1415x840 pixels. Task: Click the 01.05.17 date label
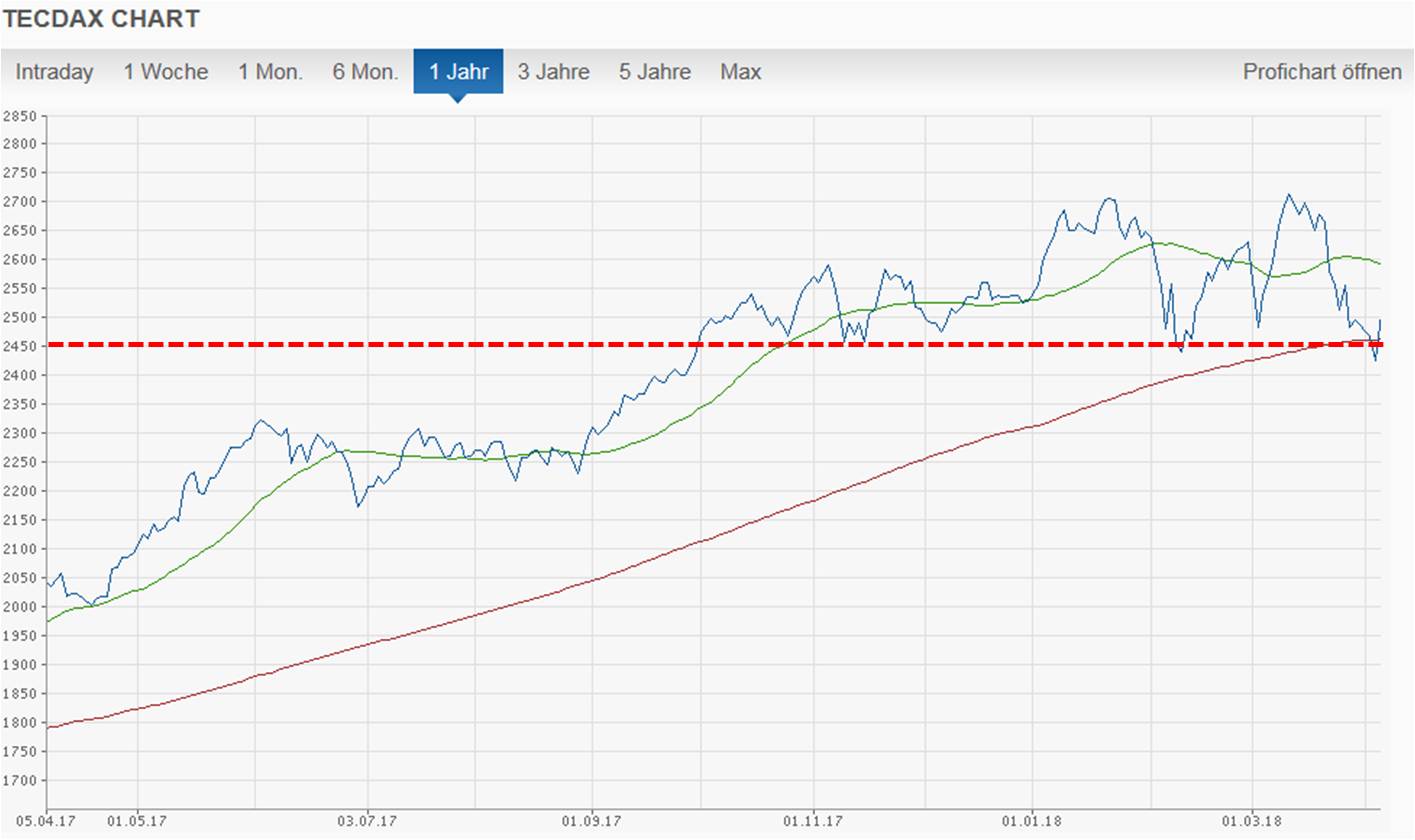137,822
